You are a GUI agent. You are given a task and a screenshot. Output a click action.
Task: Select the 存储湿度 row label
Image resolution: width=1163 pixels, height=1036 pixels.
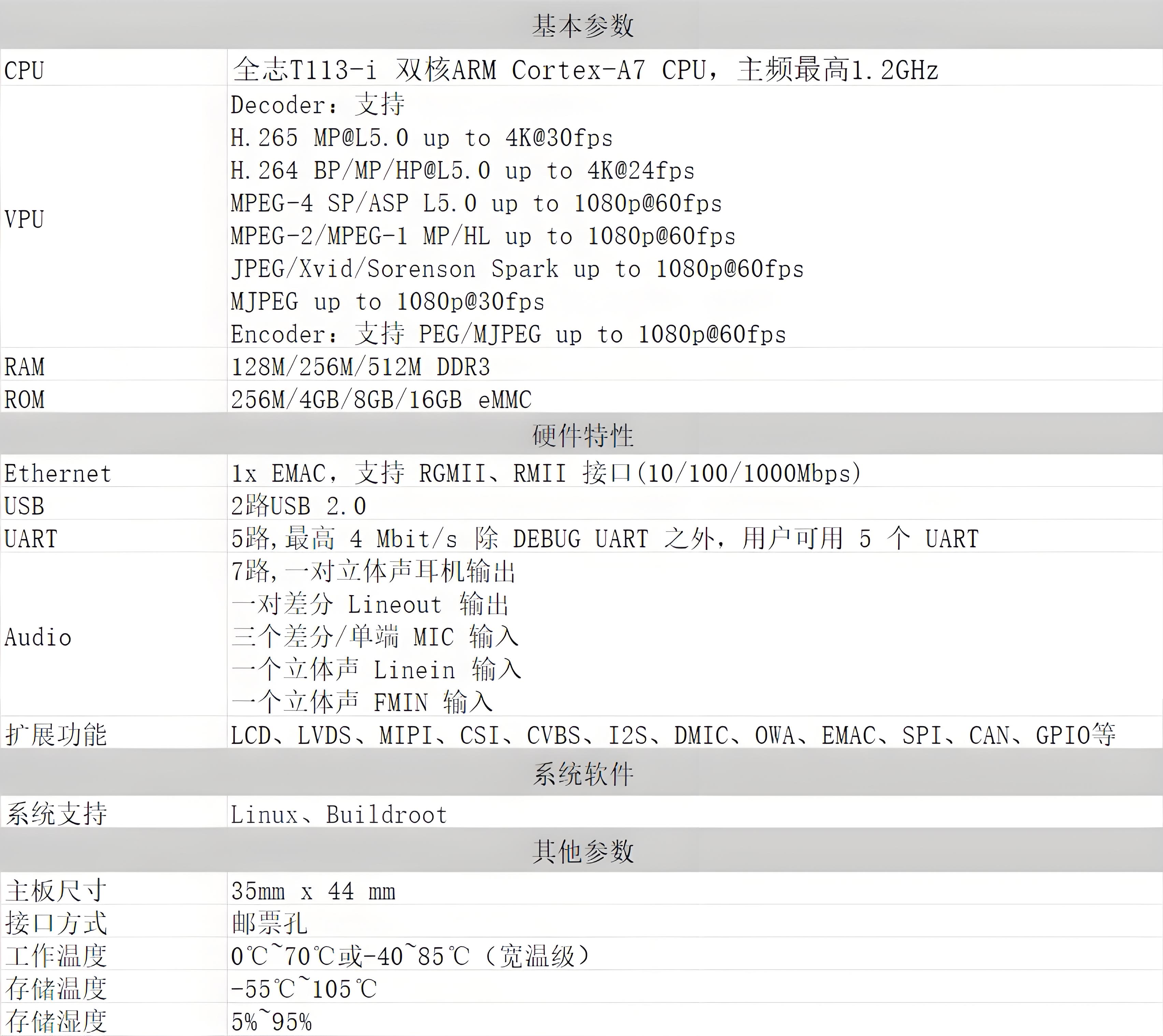click(56, 1022)
